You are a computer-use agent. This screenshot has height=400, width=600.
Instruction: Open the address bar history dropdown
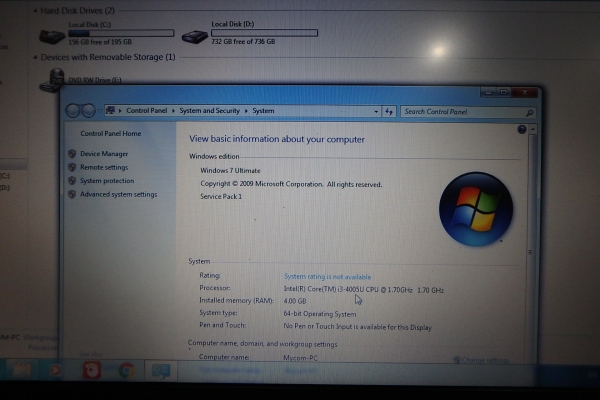pyautogui.click(x=376, y=111)
